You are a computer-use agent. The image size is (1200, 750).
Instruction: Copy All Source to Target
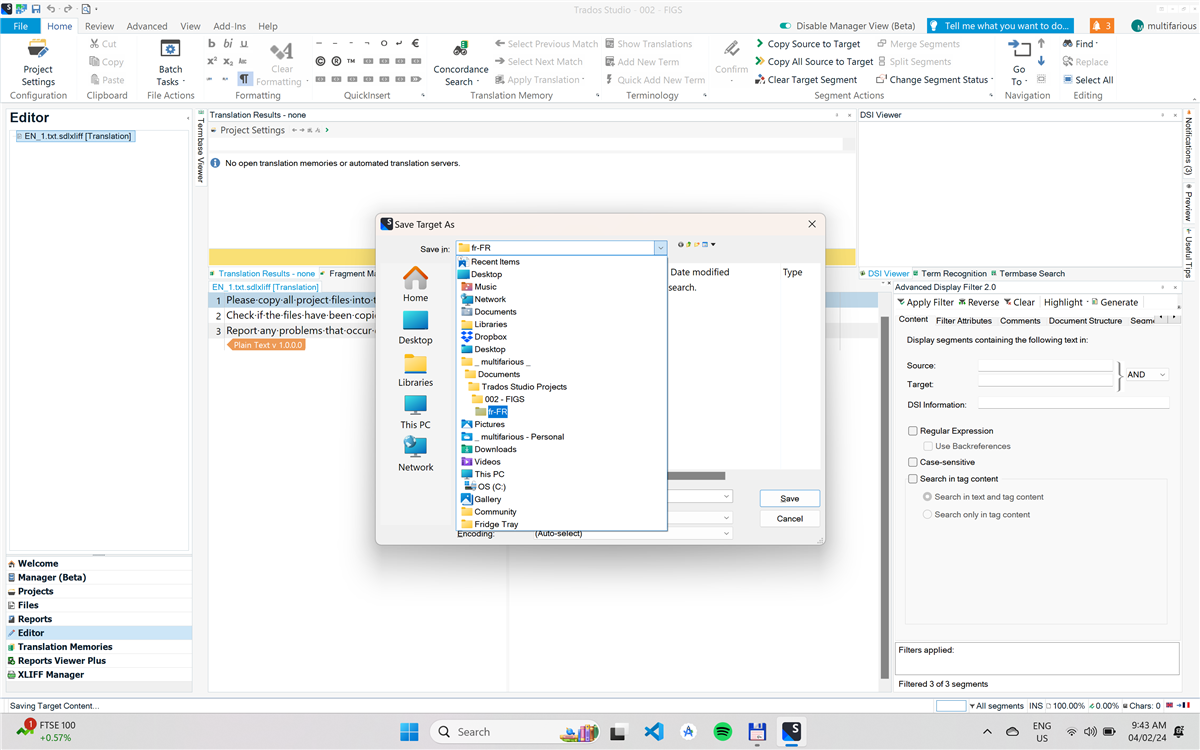[x=812, y=62]
